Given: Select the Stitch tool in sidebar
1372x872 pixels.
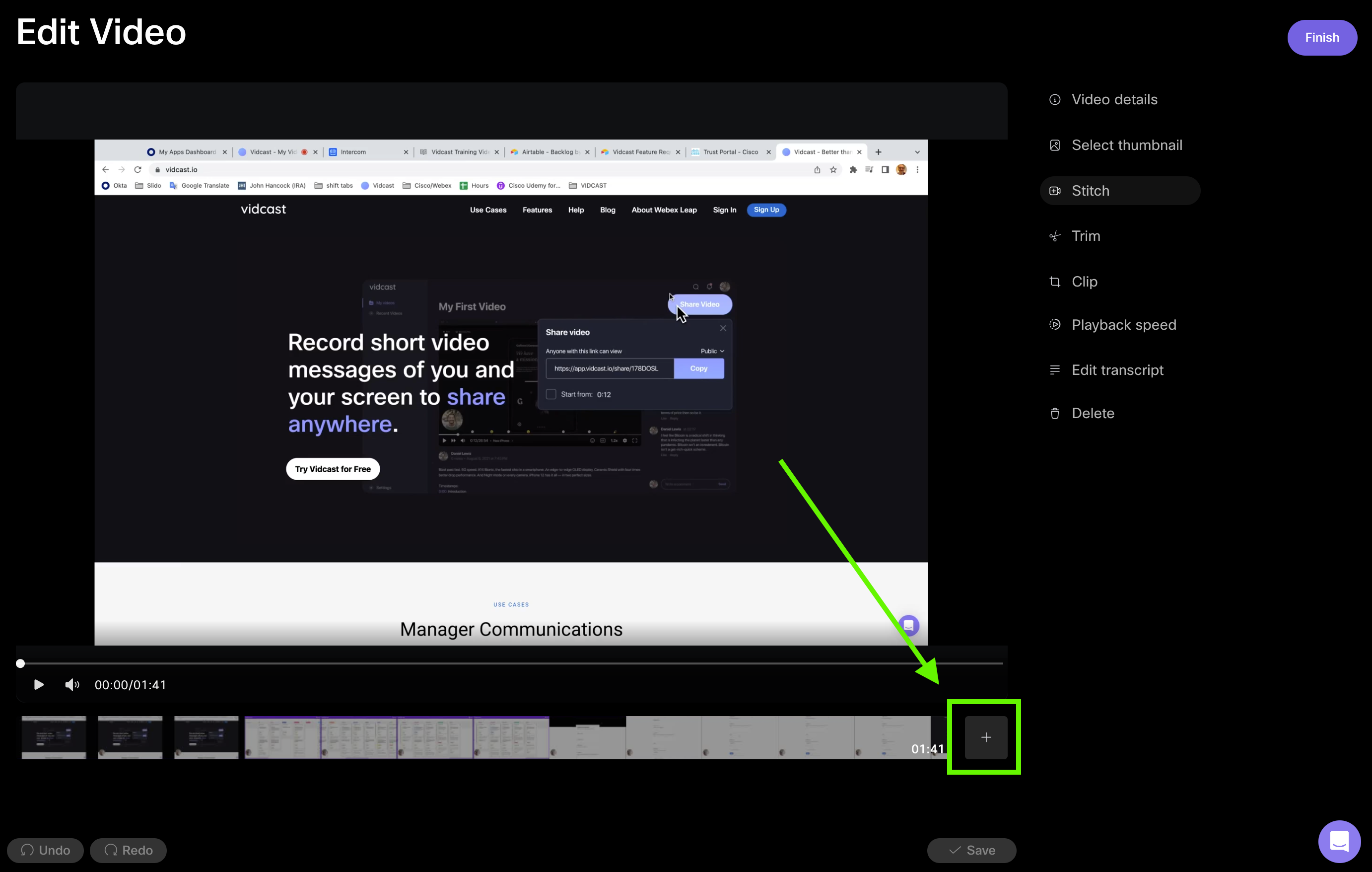Looking at the screenshot, I should (x=1120, y=190).
